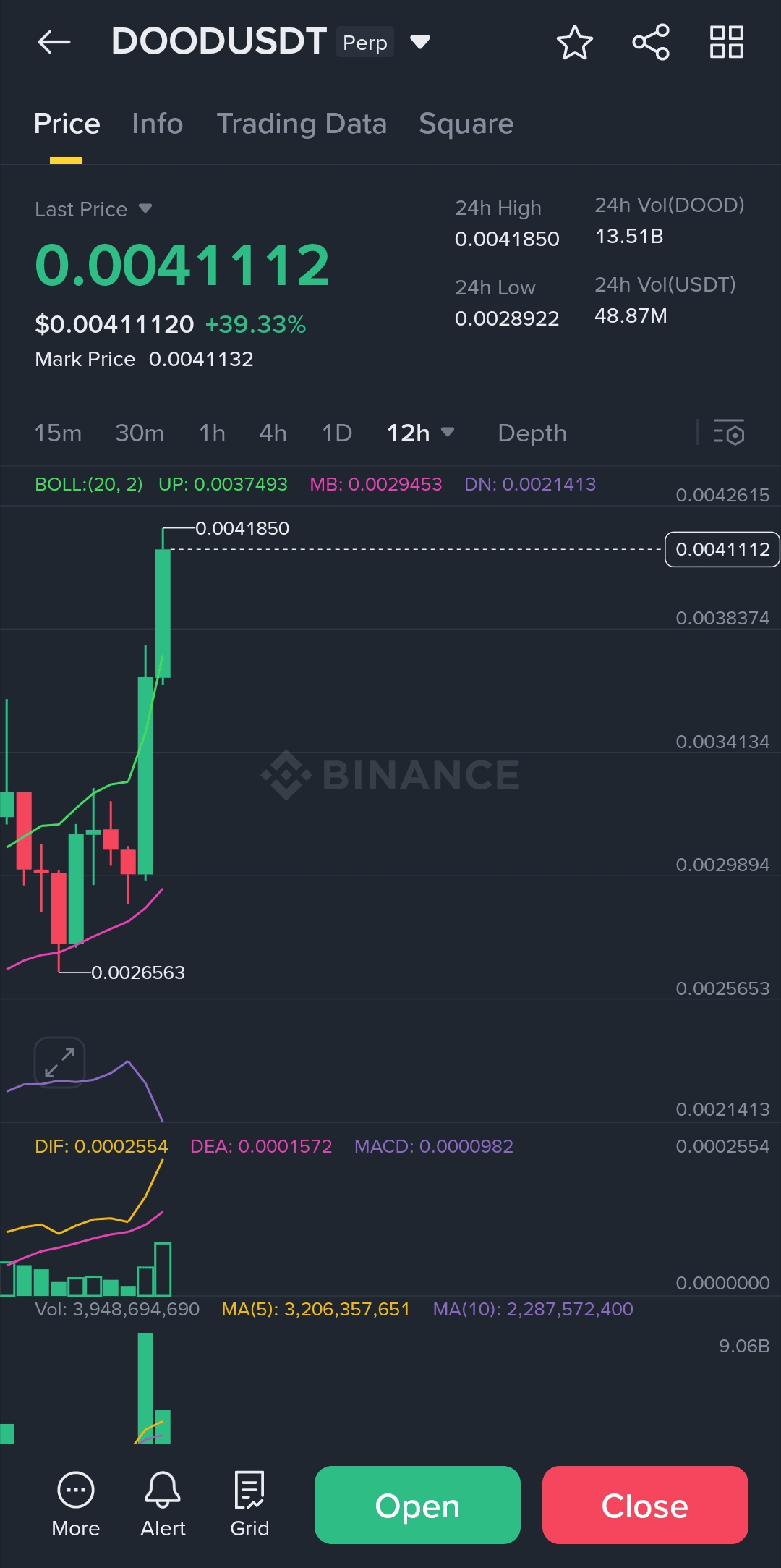
Task: Open chart indicator settings icon
Action: tap(729, 433)
